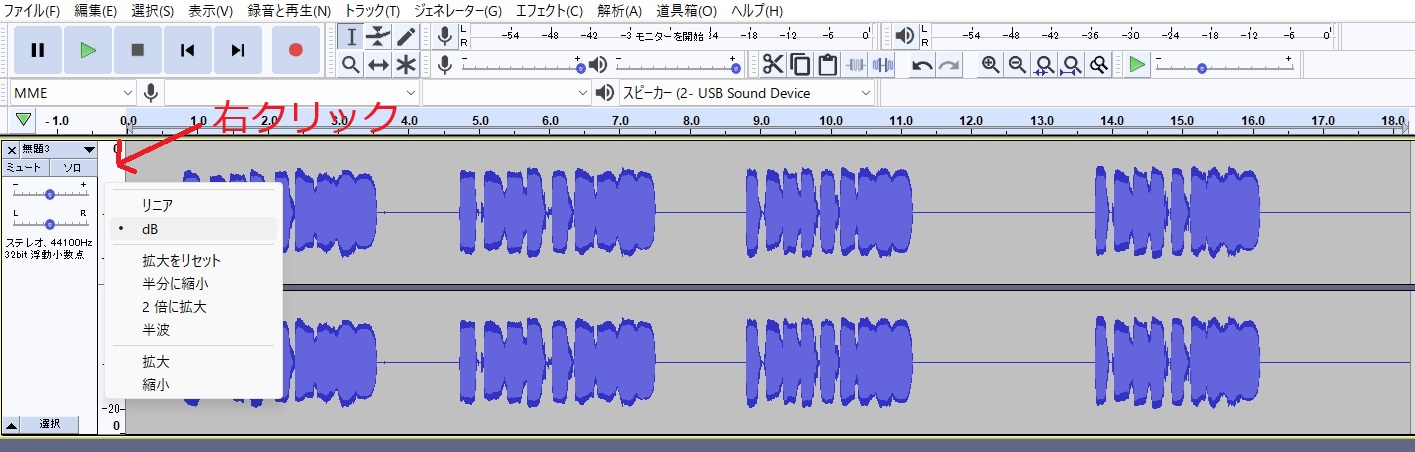Viewport: 1415px width, 452px height.
Task: Open the MME audio host dropdown
Action: pos(72,93)
